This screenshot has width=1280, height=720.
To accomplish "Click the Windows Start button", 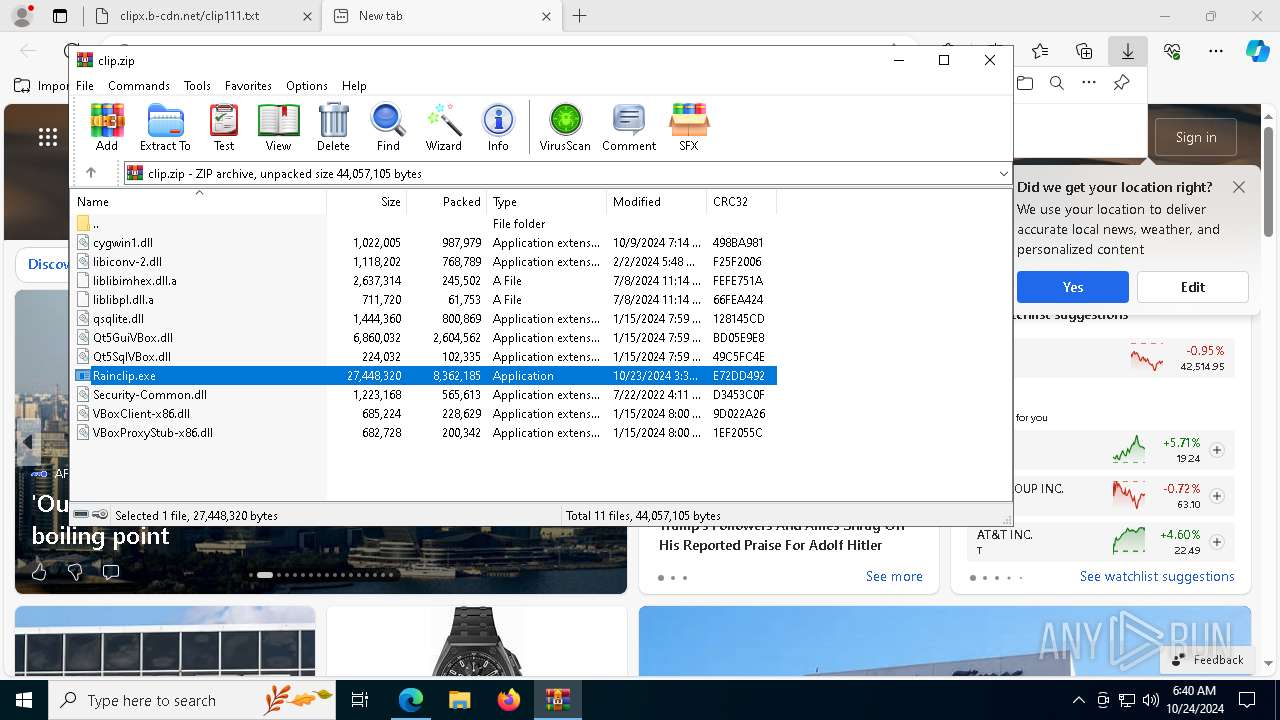I will click(x=24, y=700).
